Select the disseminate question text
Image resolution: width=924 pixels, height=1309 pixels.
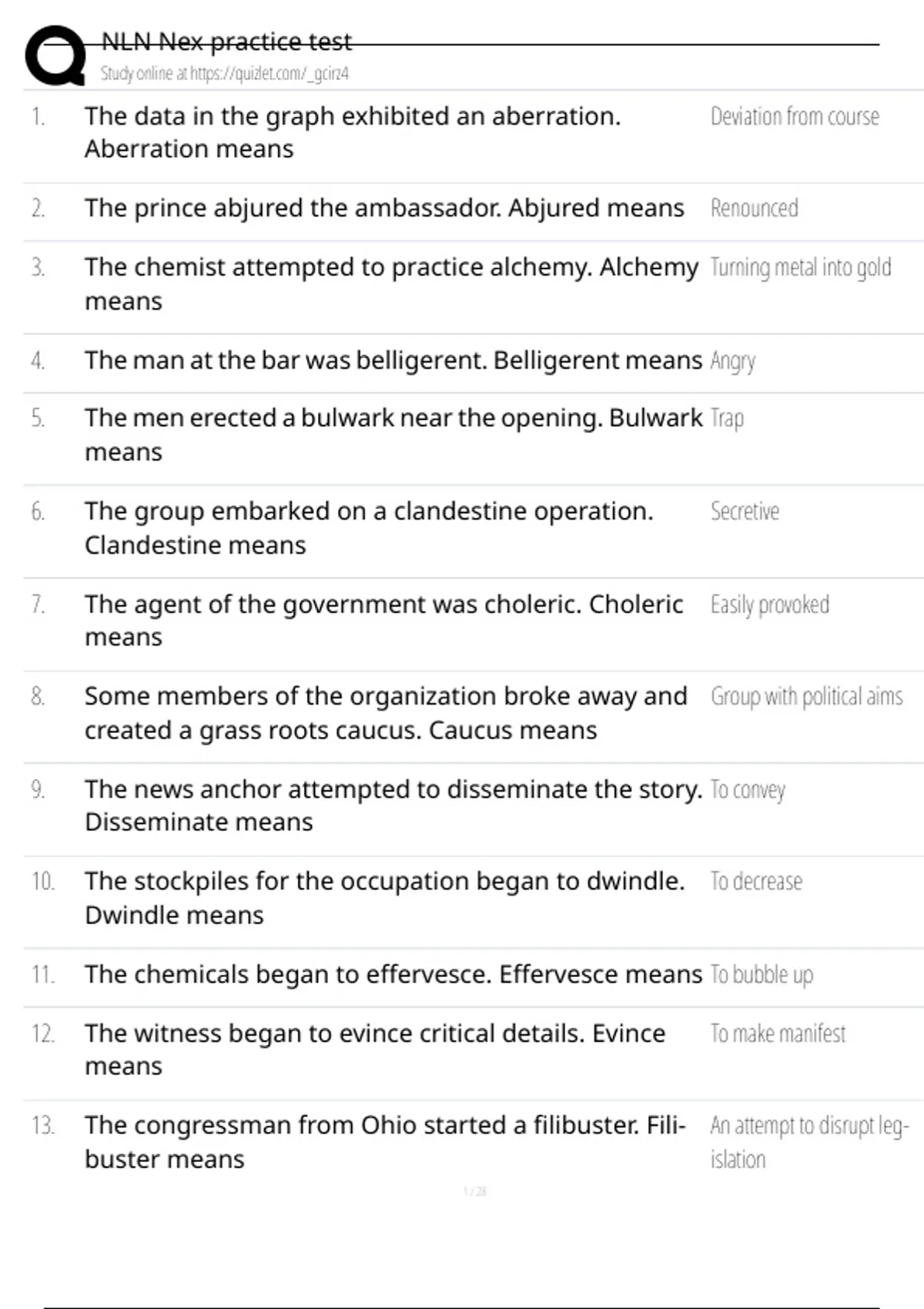pos(393,805)
